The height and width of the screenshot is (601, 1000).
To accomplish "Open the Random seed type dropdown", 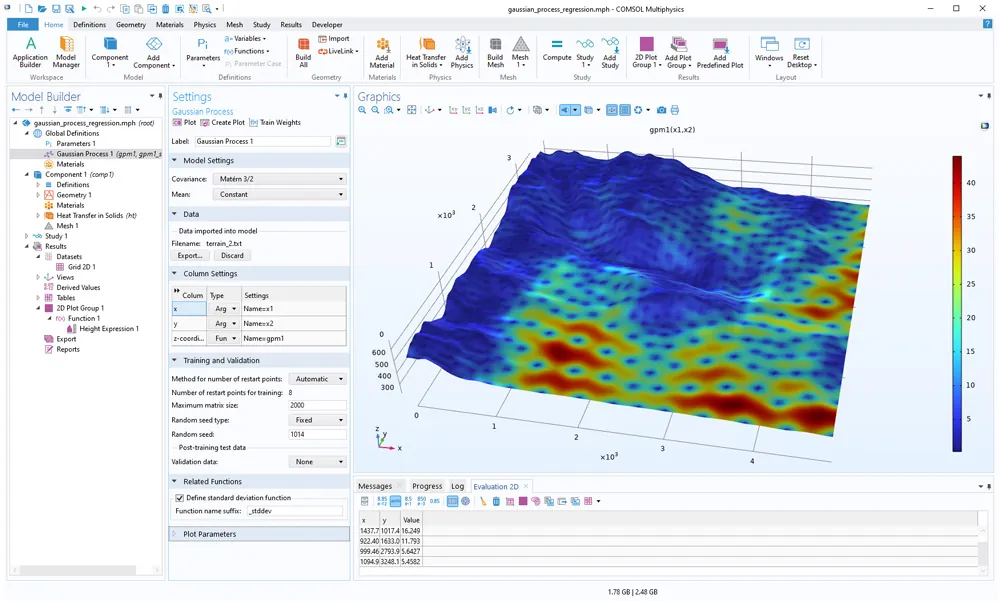I will click(x=317, y=420).
